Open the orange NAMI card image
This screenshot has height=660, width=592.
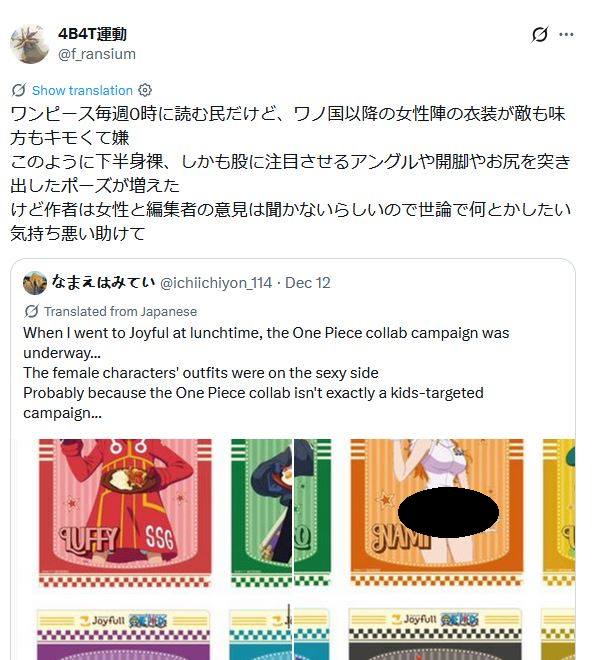437,513
